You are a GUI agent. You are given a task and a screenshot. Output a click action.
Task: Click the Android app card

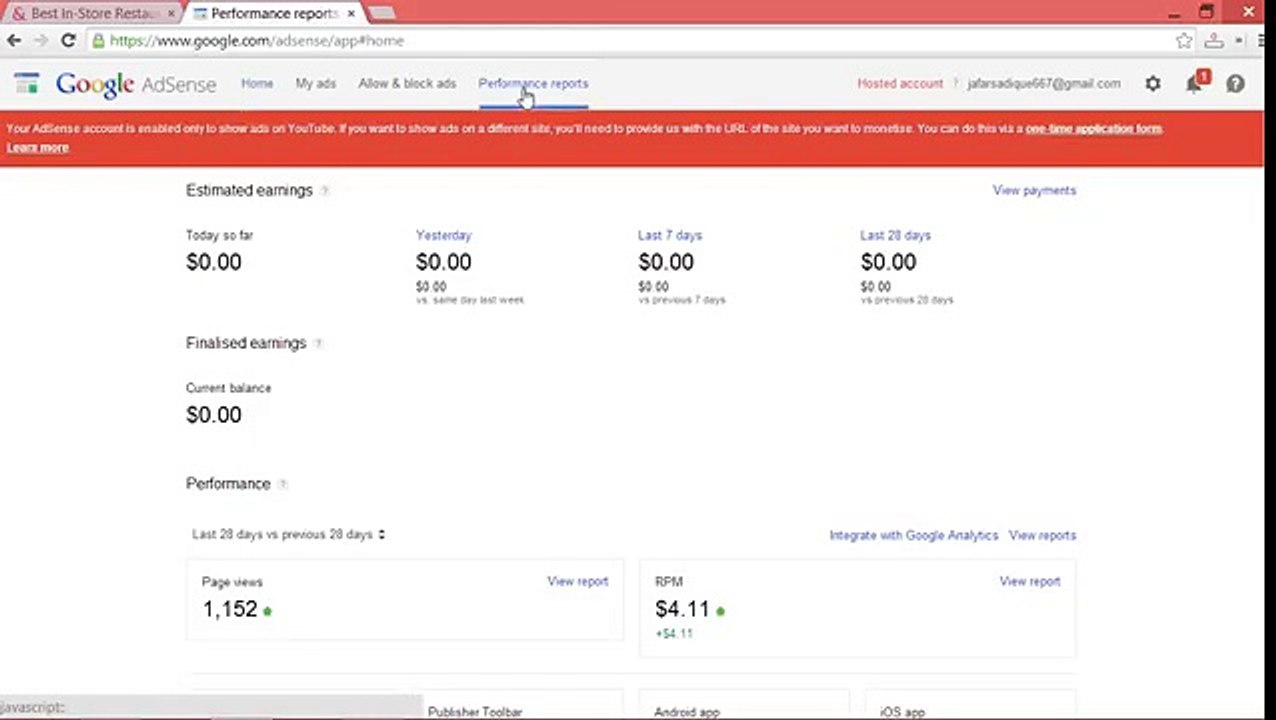pyautogui.click(x=744, y=705)
